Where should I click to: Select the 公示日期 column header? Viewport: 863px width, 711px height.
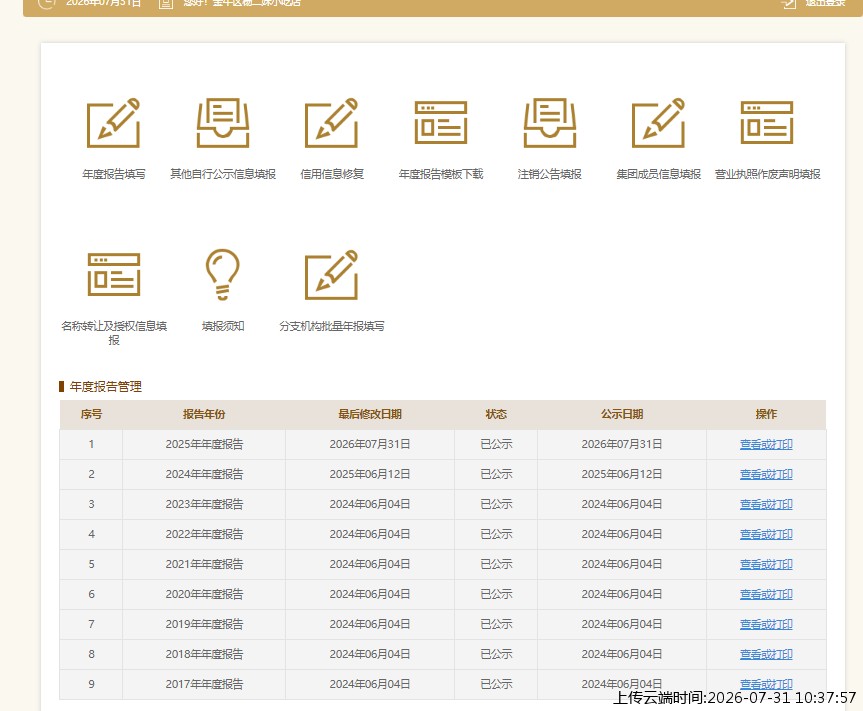[x=622, y=414]
